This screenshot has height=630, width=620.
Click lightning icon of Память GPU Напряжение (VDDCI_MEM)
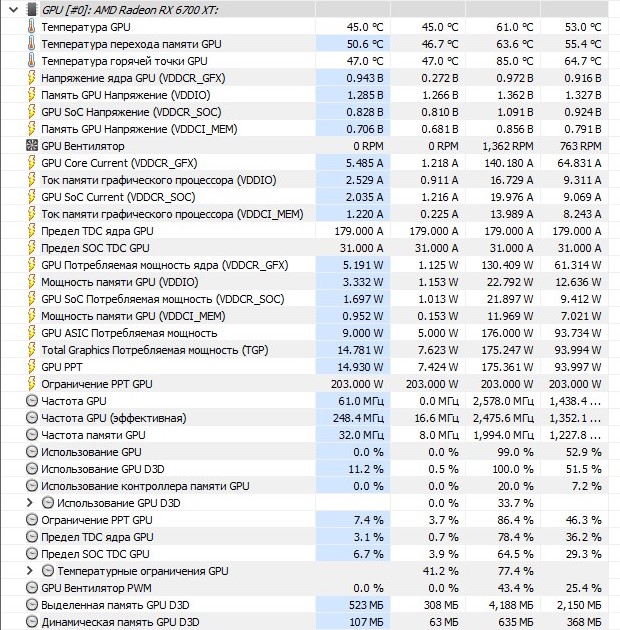(31, 129)
